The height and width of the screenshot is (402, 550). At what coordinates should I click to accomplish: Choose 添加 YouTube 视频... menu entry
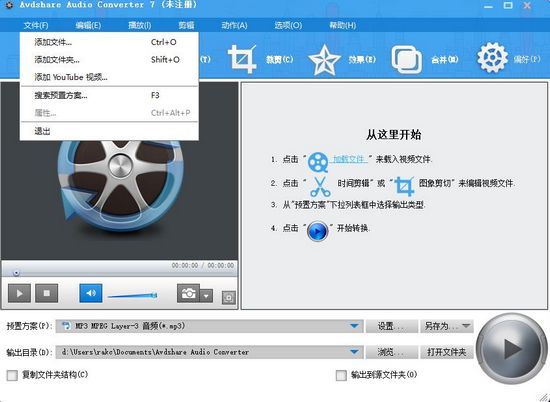[109, 77]
